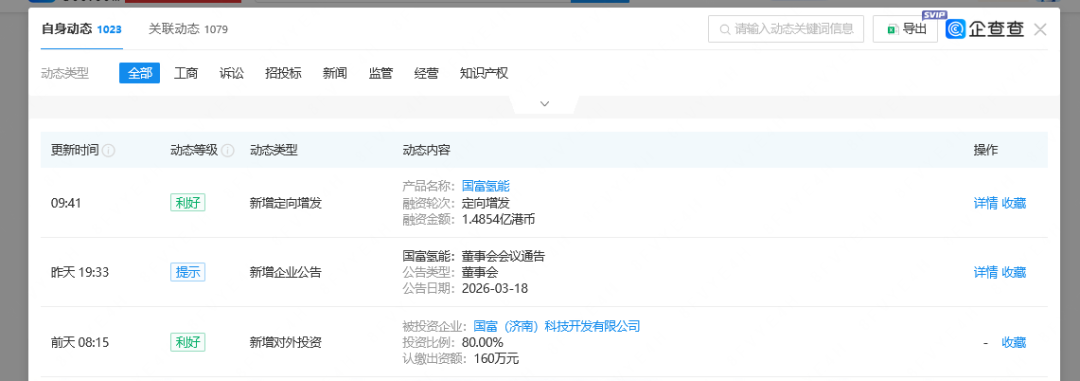Filter by 招投标 type
Screen dimensions: 1080x381
pos(283,73)
